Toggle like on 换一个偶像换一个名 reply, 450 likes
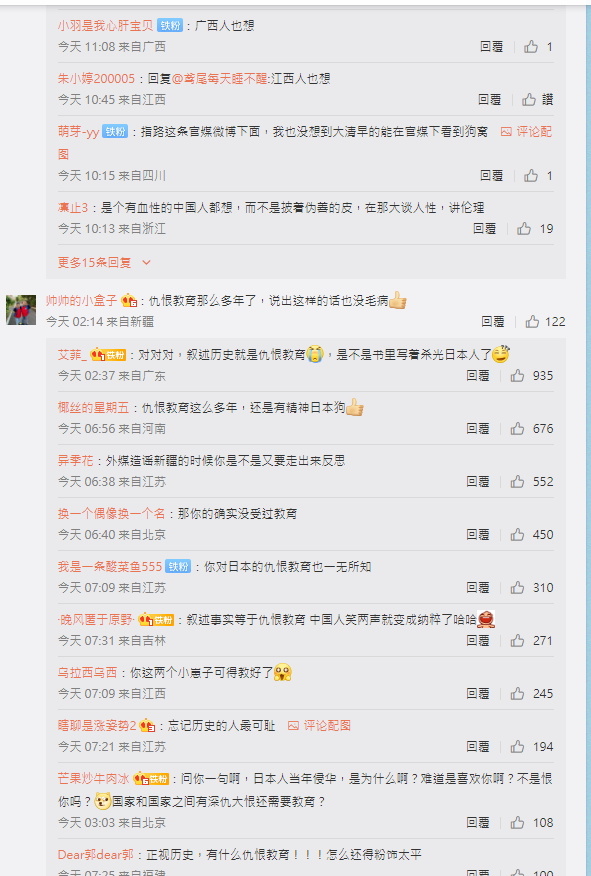The image size is (591, 876). click(x=517, y=535)
